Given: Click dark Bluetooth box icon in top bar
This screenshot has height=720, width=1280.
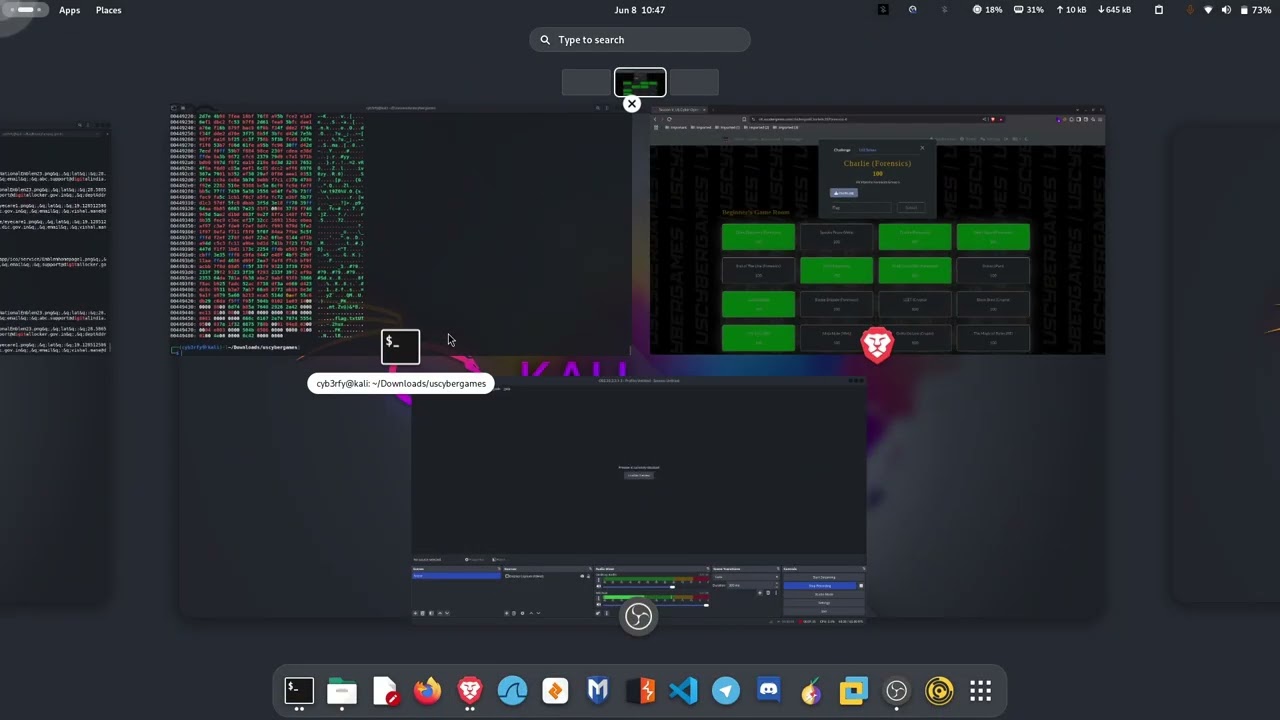Looking at the screenshot, I should click(883, 10).
